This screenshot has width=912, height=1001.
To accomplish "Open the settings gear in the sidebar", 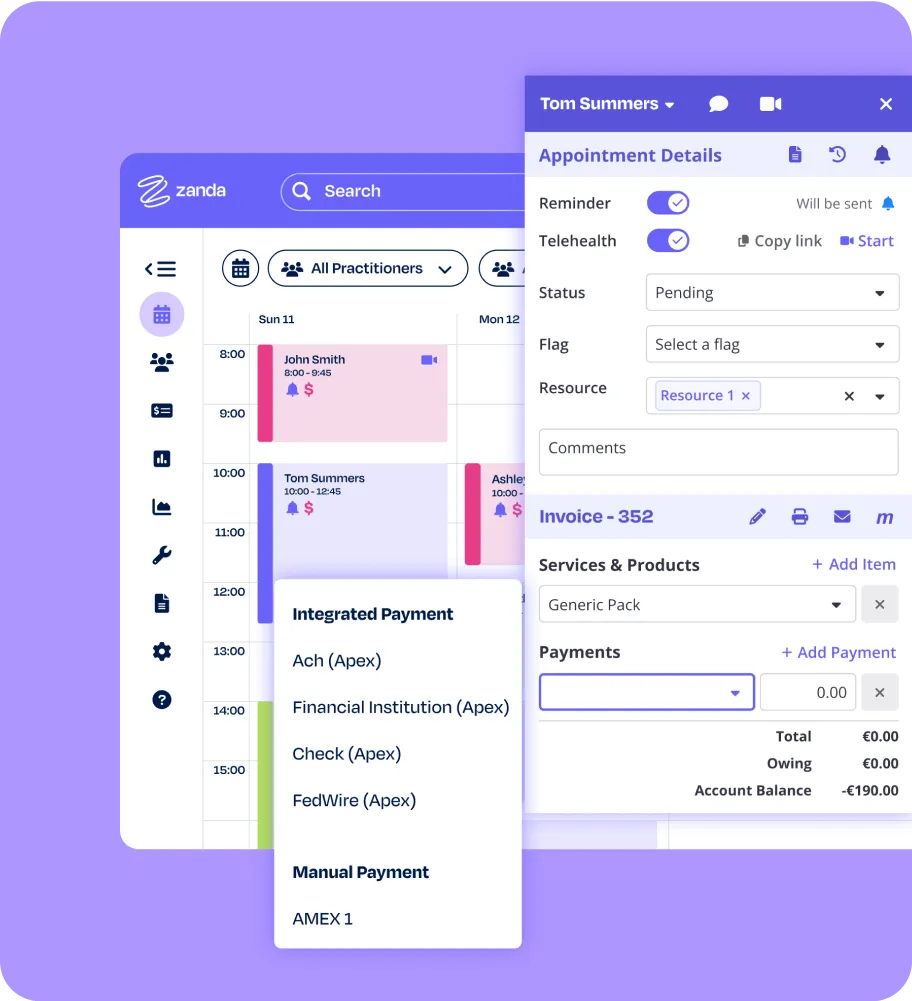I will 161,652.
